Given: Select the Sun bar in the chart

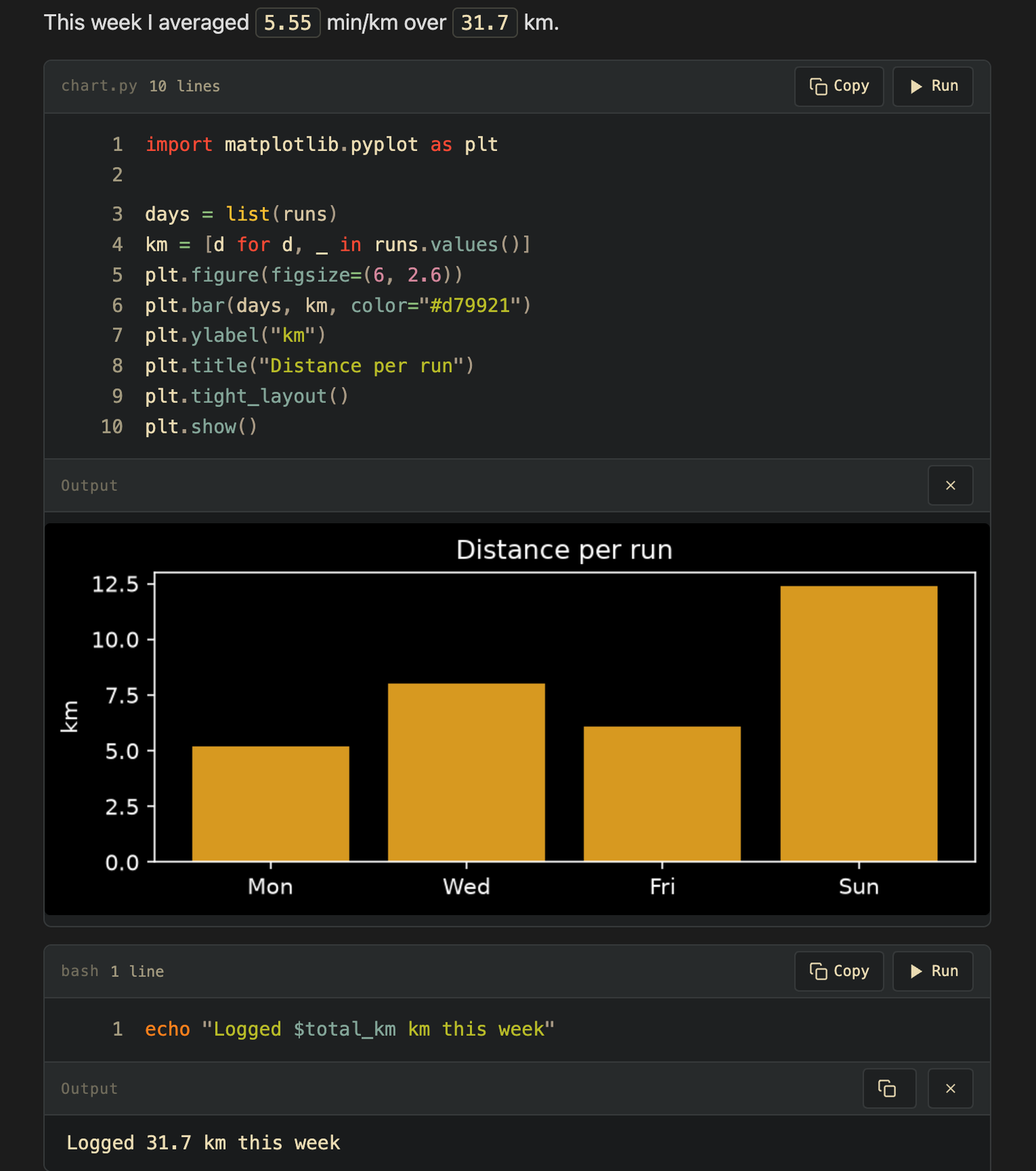Looking at the screenshot, I should pyautogui.click(x=858, y=723).
